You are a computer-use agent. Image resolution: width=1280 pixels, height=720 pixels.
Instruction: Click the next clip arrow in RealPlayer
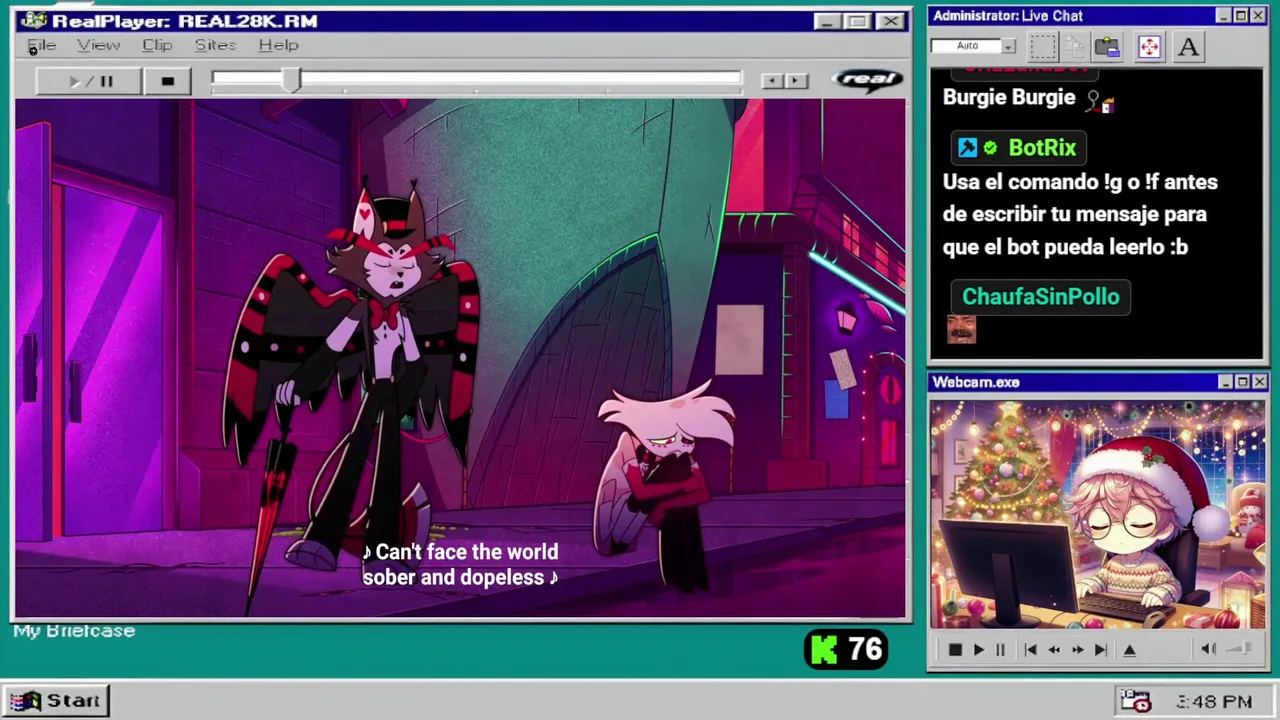[x=796, y=81]
